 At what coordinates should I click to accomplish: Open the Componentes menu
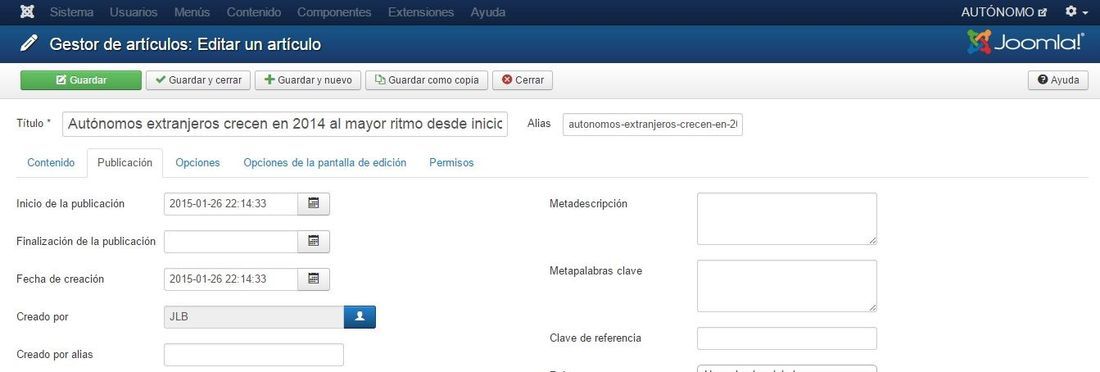pyautogui.click(x=334, y=12)
